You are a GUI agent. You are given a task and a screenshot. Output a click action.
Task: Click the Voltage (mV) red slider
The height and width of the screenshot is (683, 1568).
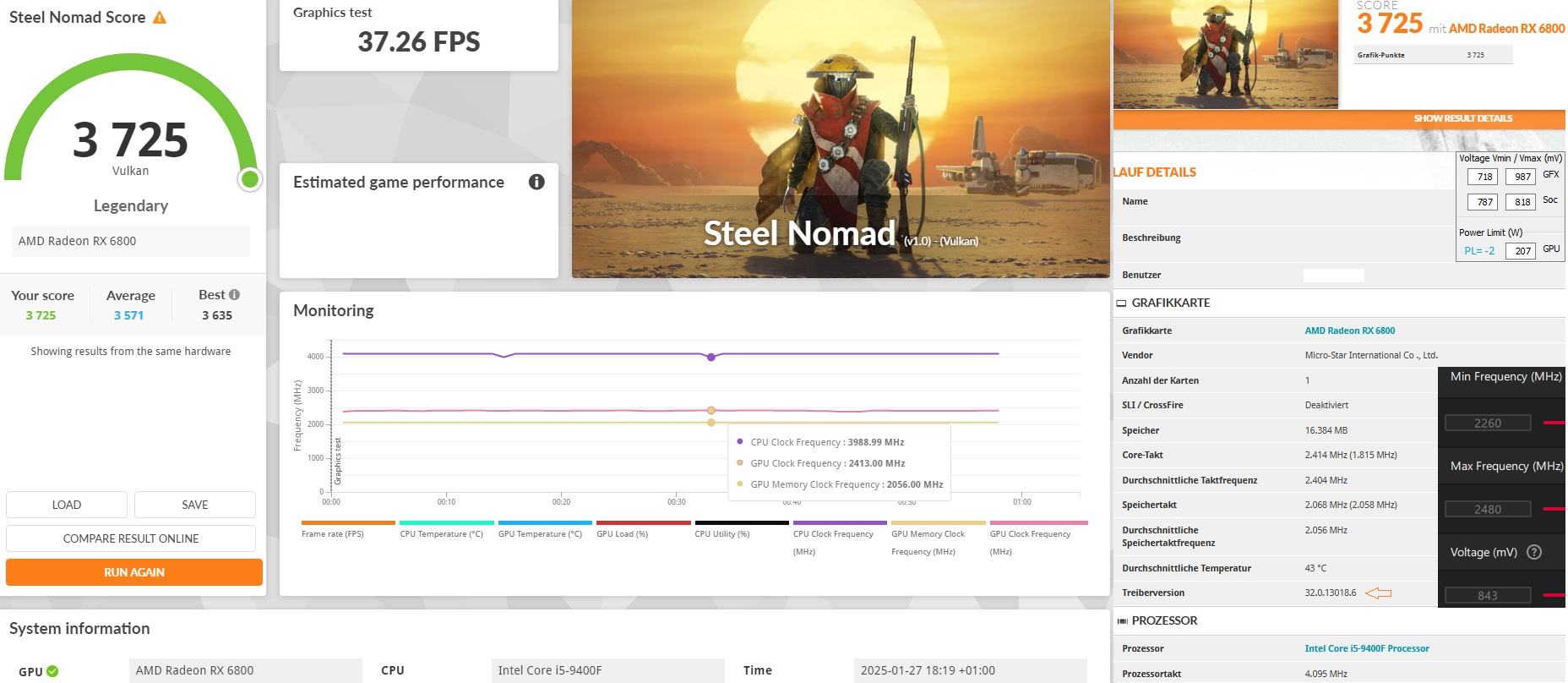pos(1554,595)
